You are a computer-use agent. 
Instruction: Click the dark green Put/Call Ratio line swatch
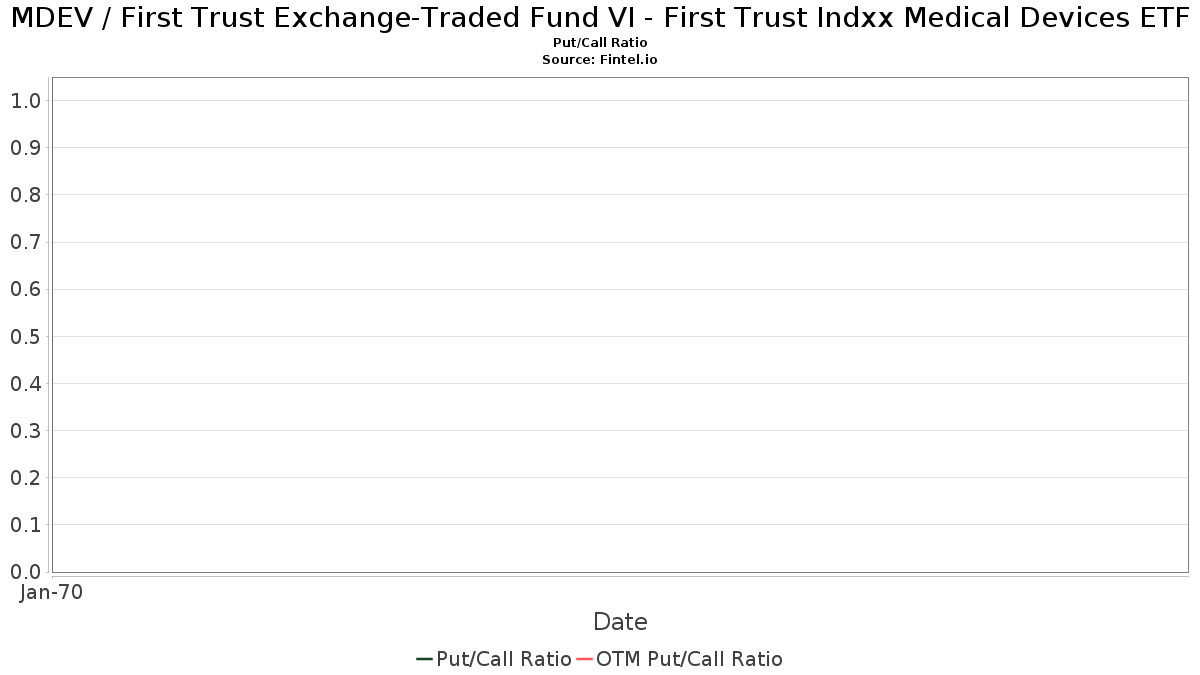pos(424,659)
